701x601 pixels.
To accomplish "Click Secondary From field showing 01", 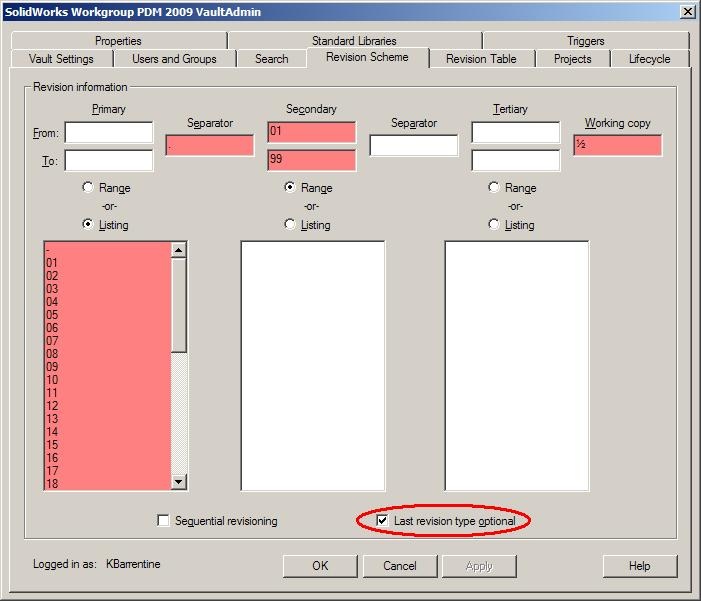I will pos(312,132).
